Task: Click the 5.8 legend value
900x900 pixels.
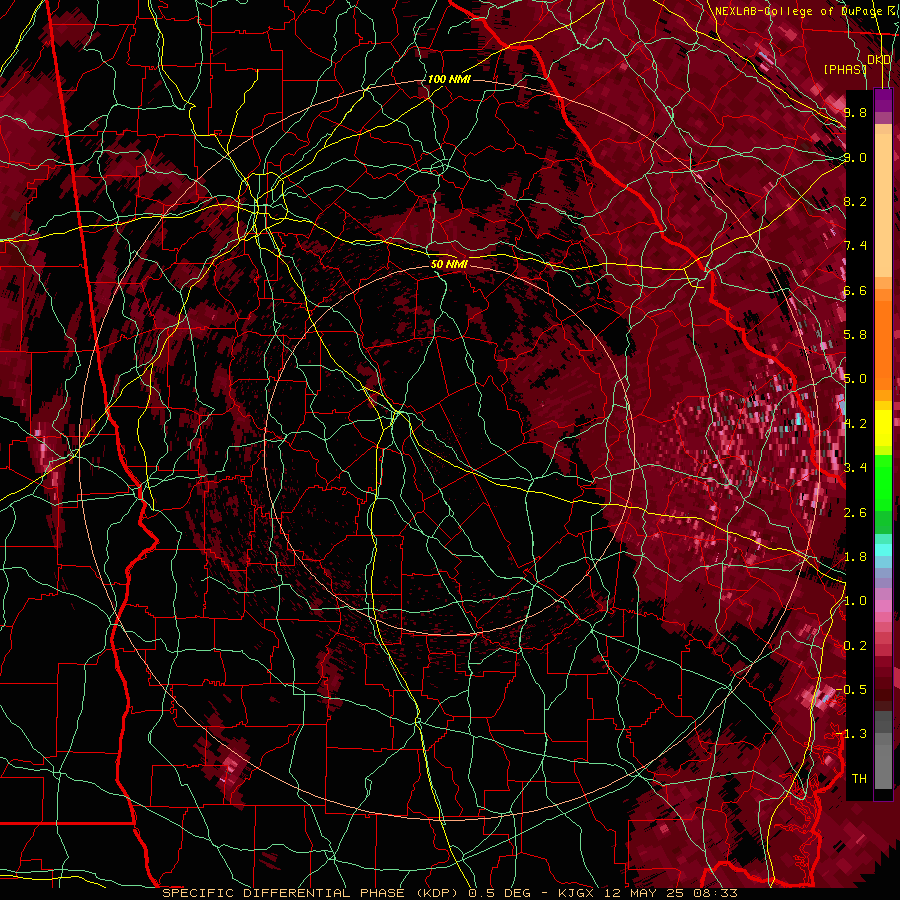Action: (855, 335)
